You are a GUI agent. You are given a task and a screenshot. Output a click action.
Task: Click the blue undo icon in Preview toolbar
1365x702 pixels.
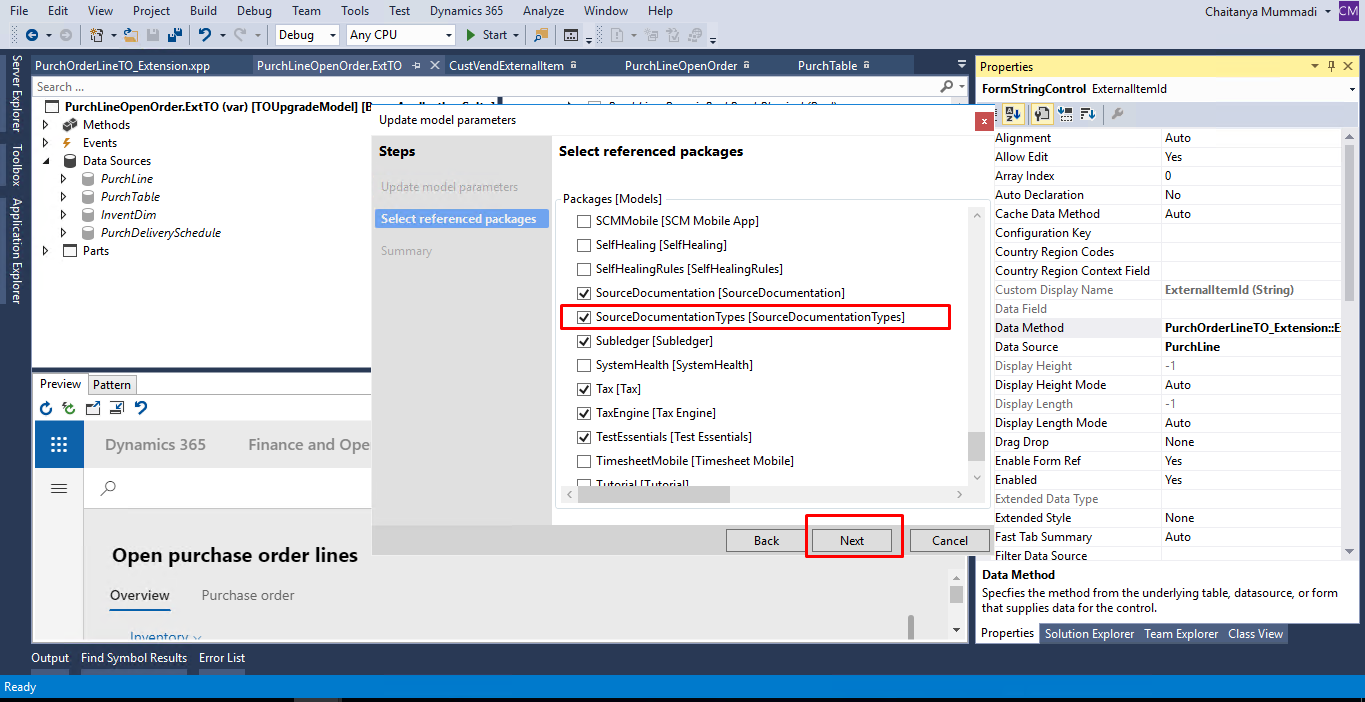141,408
